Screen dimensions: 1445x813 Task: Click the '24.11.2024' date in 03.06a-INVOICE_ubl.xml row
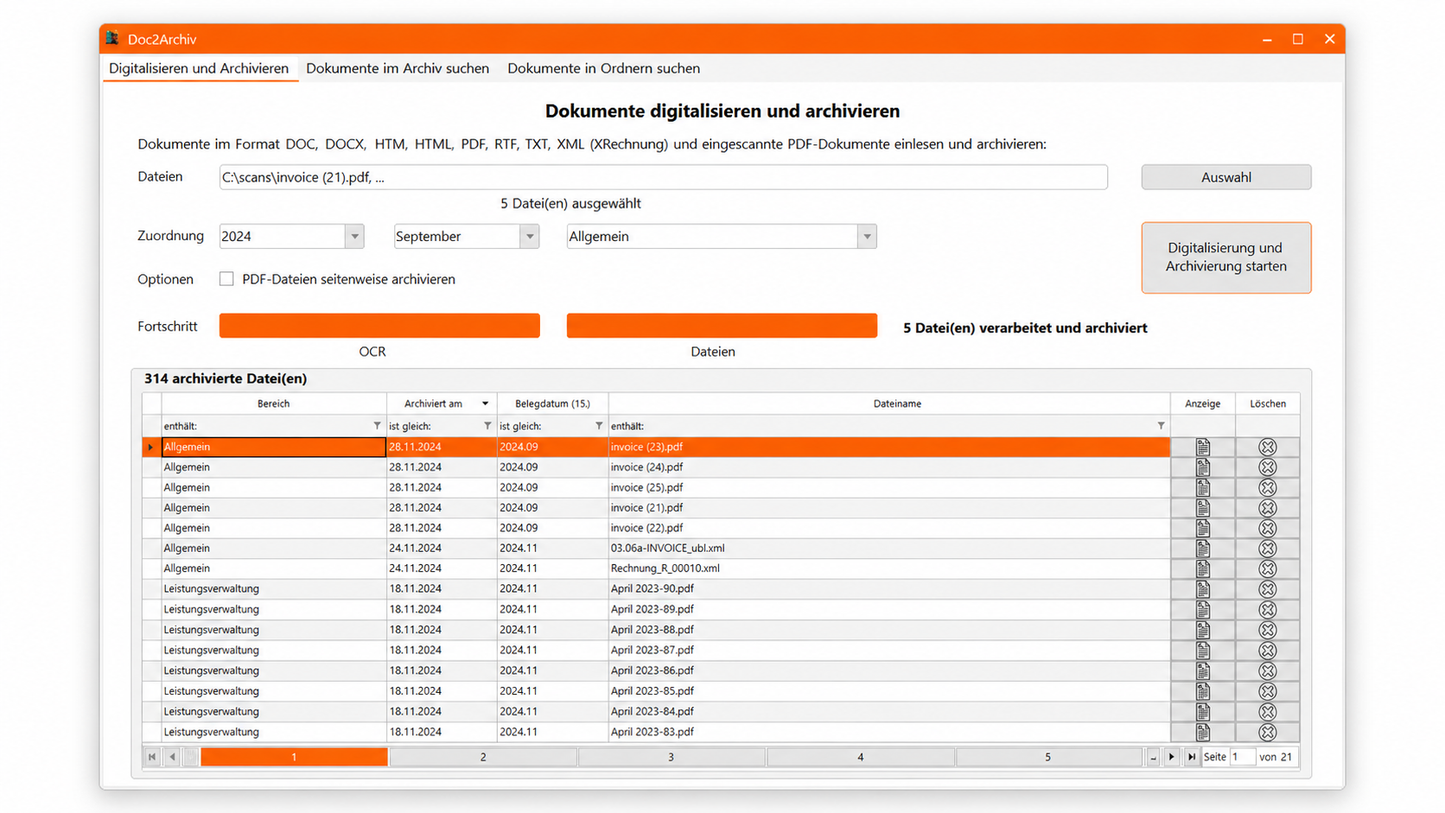click(415, 548)
